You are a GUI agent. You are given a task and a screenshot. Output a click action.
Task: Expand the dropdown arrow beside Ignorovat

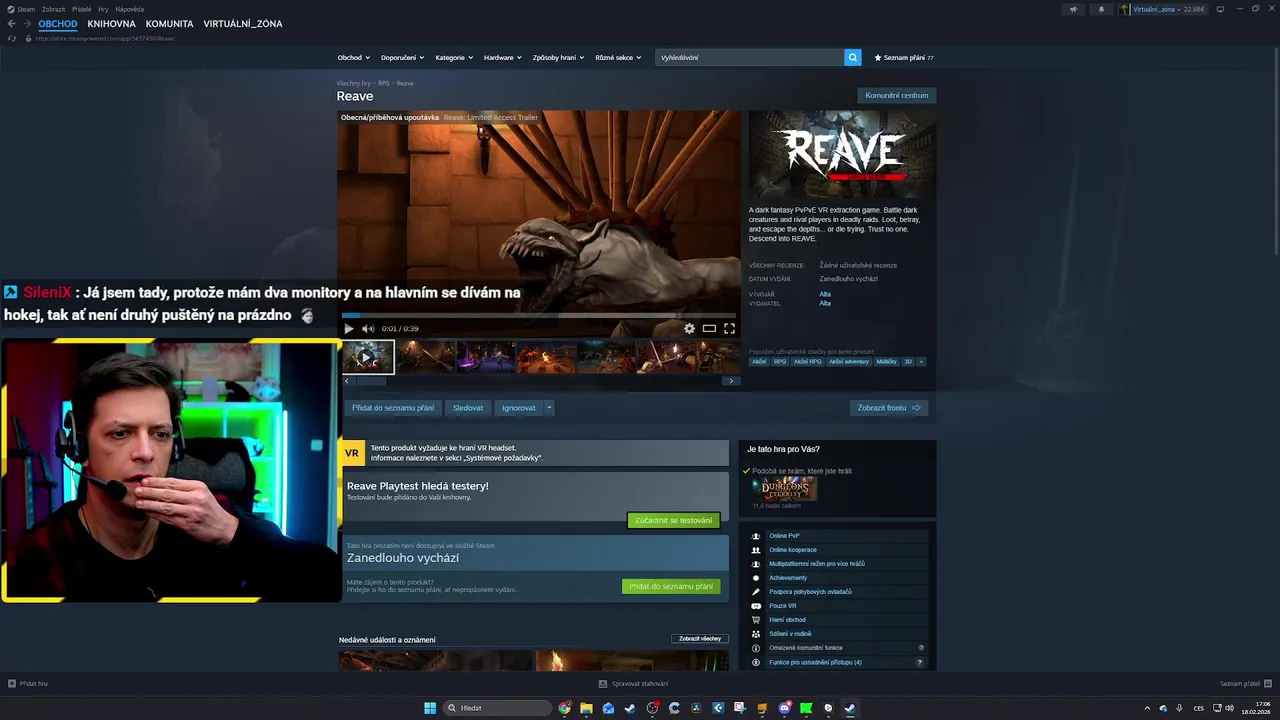coord(549,408)
